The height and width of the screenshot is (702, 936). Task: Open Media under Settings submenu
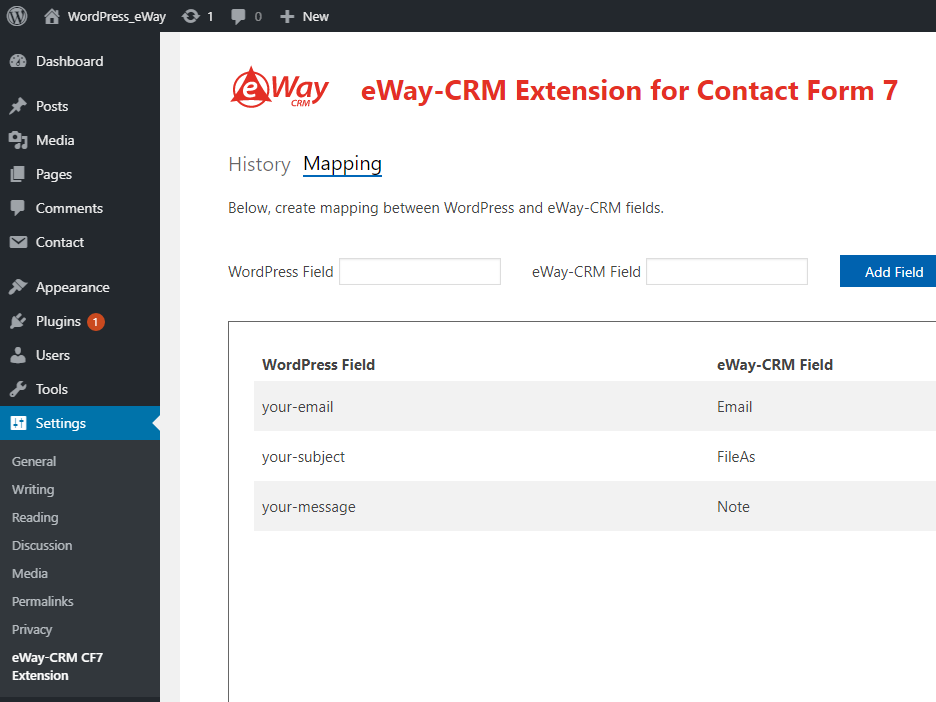click(30, 574)
